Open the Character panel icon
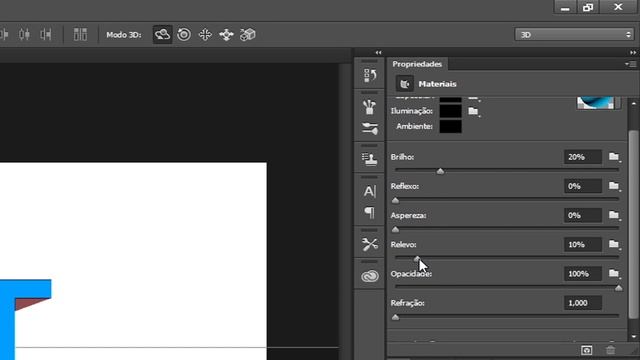 369,191
